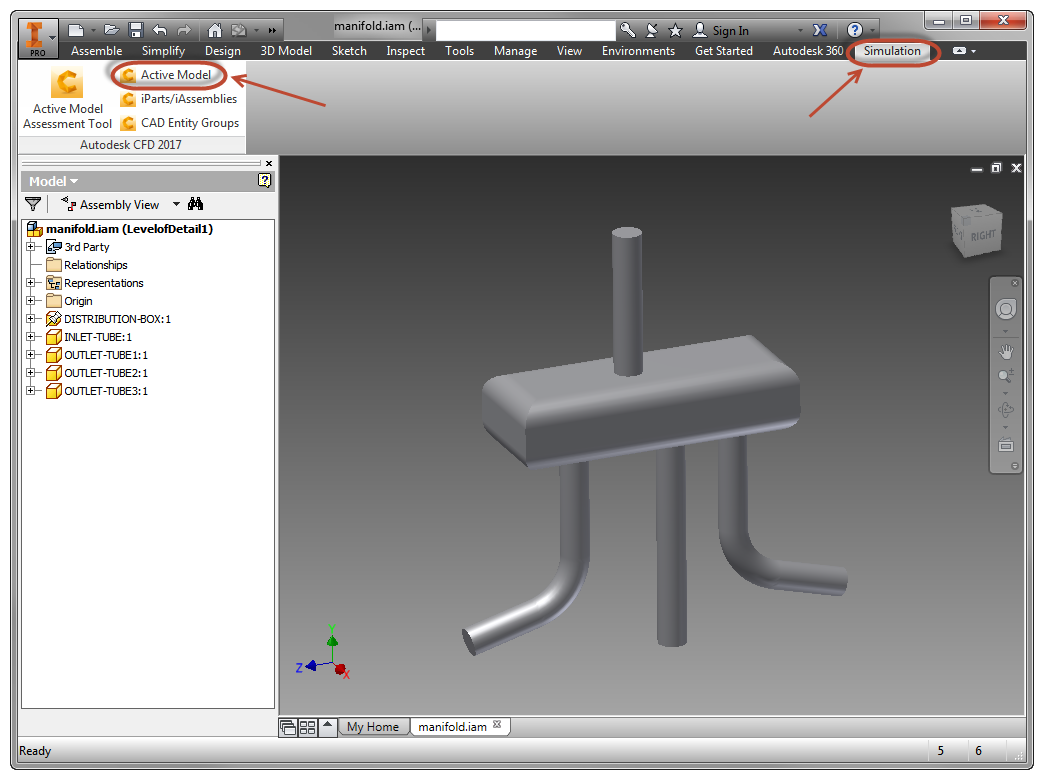Open Autodesk Exchange Apps X icon
The width and height of the screenshot is (1044, 780).
pos(820,30)
